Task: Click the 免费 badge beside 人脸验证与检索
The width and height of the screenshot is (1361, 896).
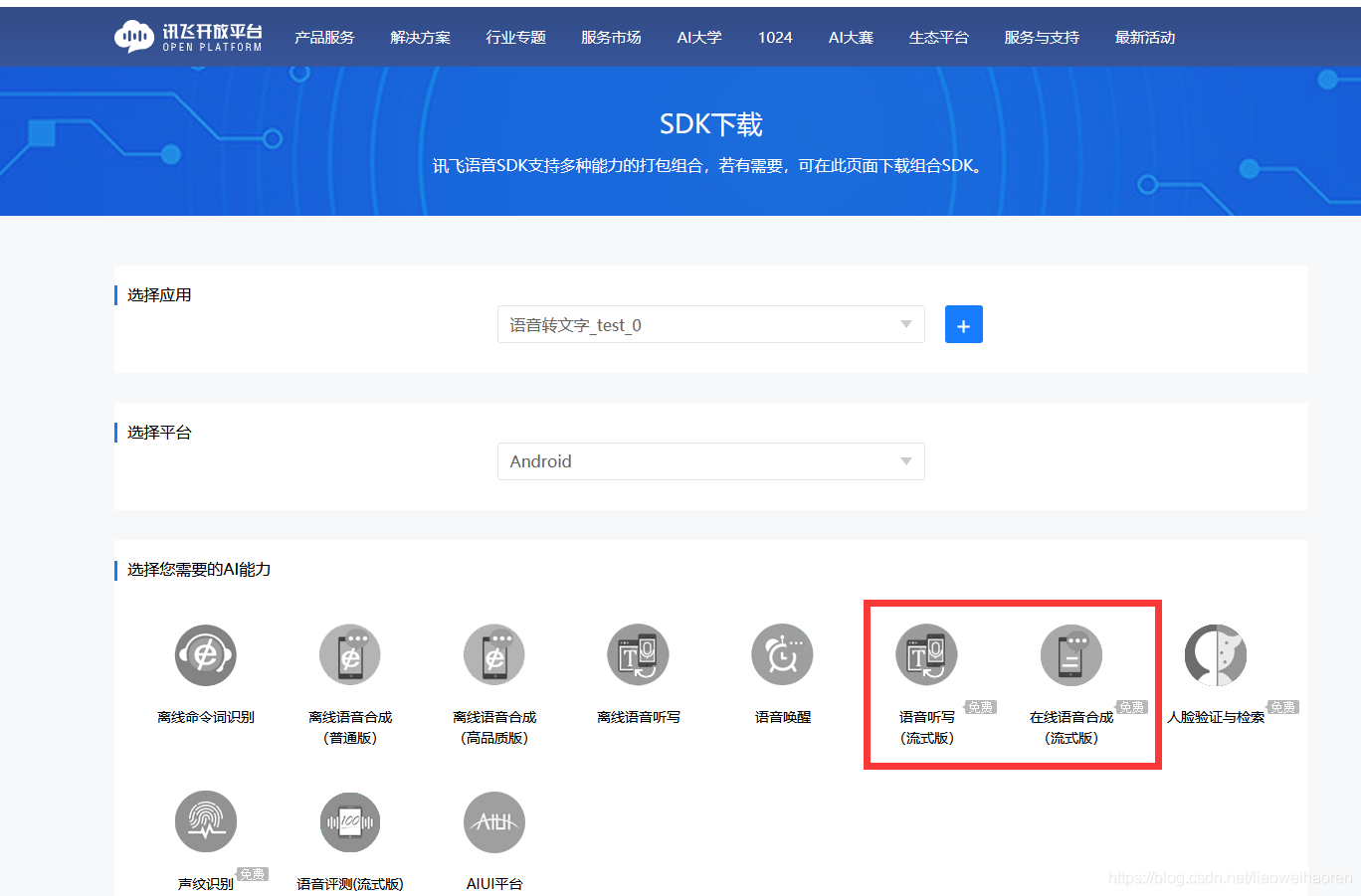Action: pyautogui.click(x=1282, y=707)
